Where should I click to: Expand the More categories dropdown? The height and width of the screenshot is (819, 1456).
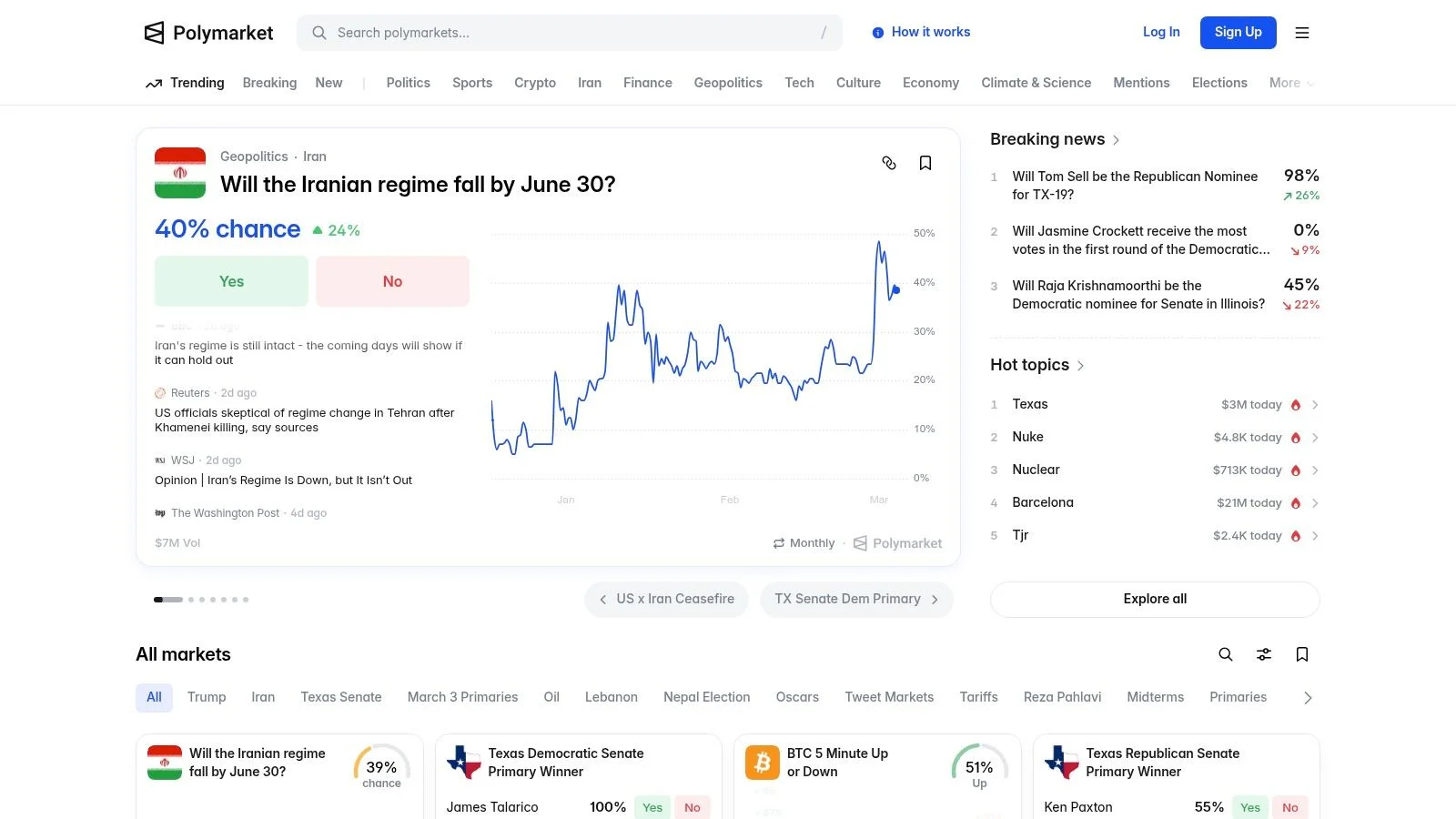(1292, 83)
